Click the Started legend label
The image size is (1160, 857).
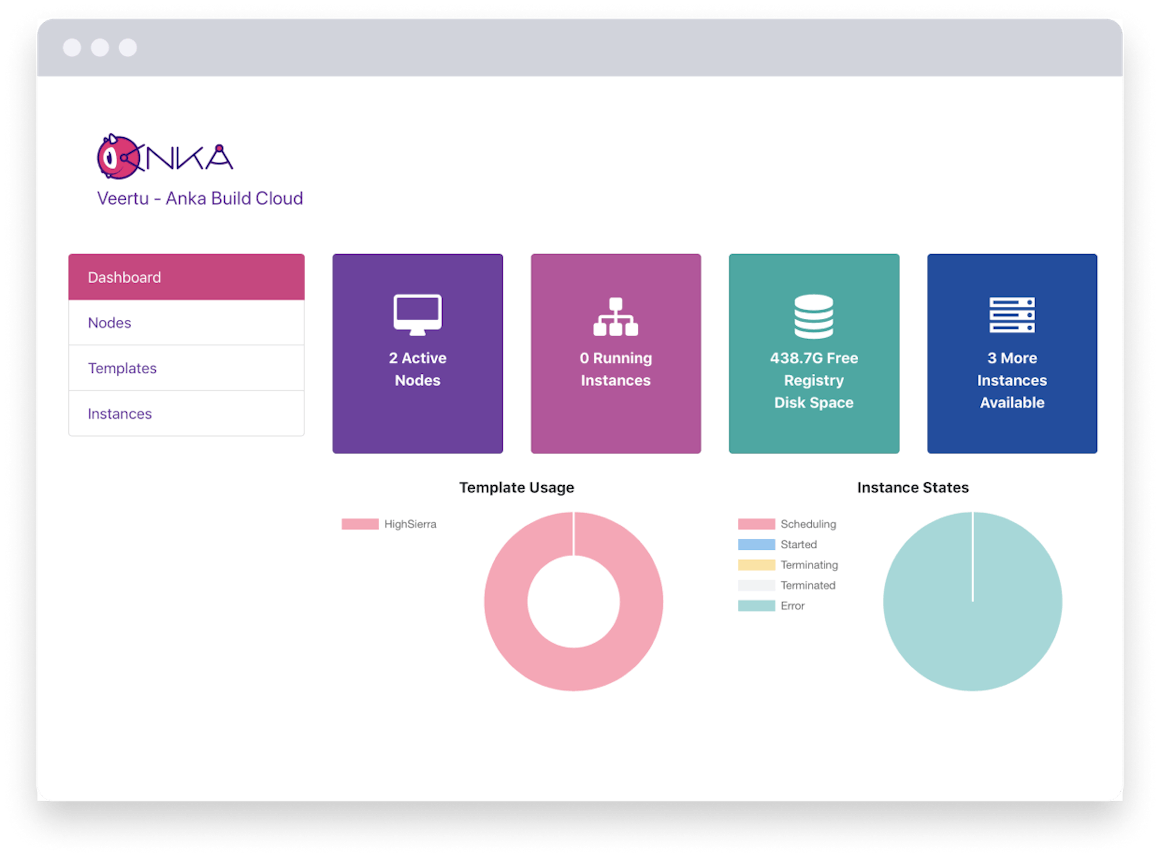click(x=798, y=544)
